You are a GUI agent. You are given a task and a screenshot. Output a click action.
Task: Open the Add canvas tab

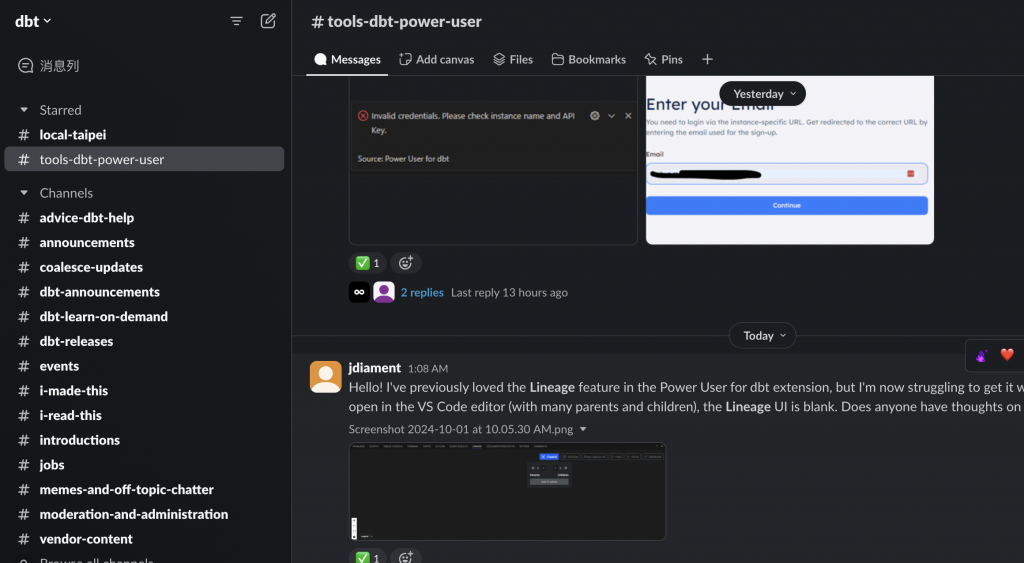(x=436, y=59)
